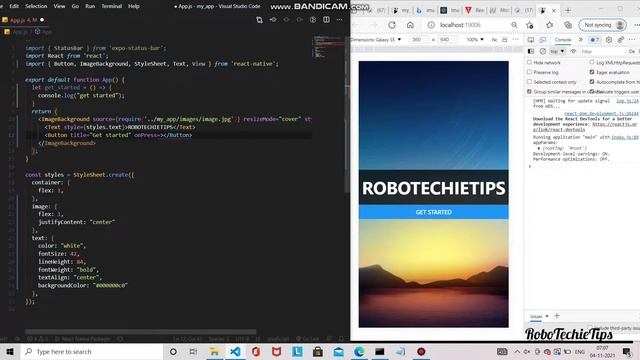Enable the Preserve log checkbox
The image size is (640, 360).
click(529, 72)
